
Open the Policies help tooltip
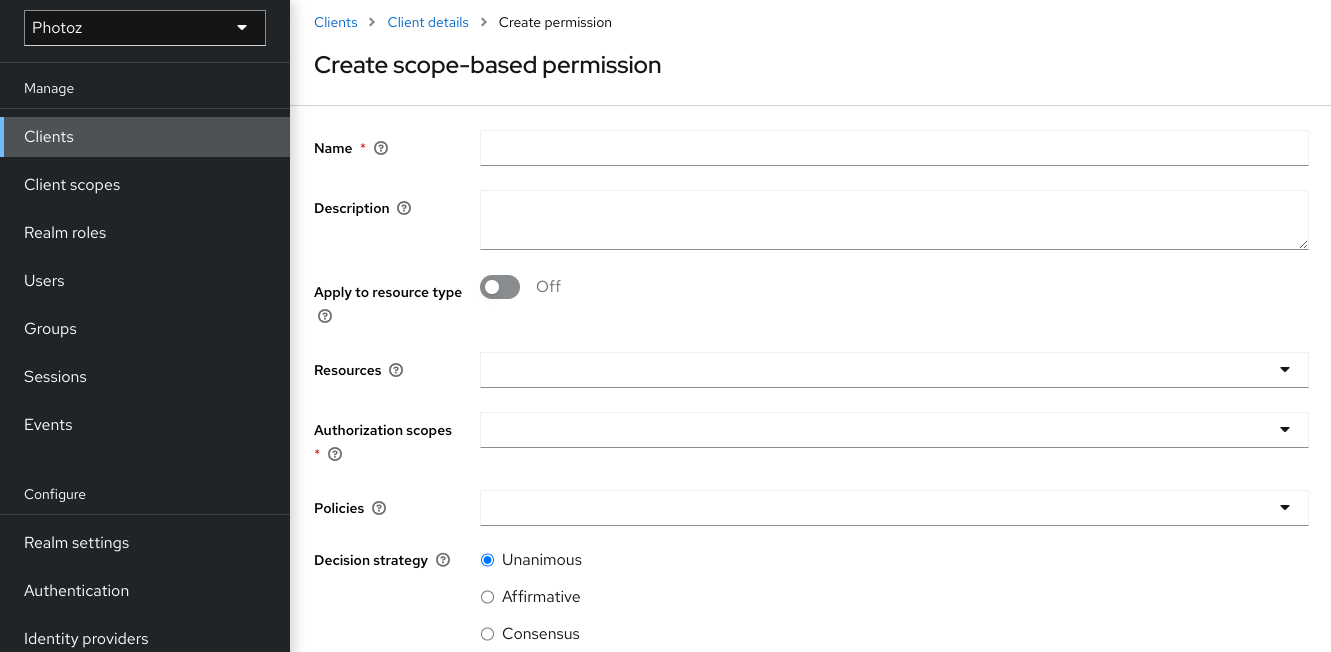pos(378,507)
